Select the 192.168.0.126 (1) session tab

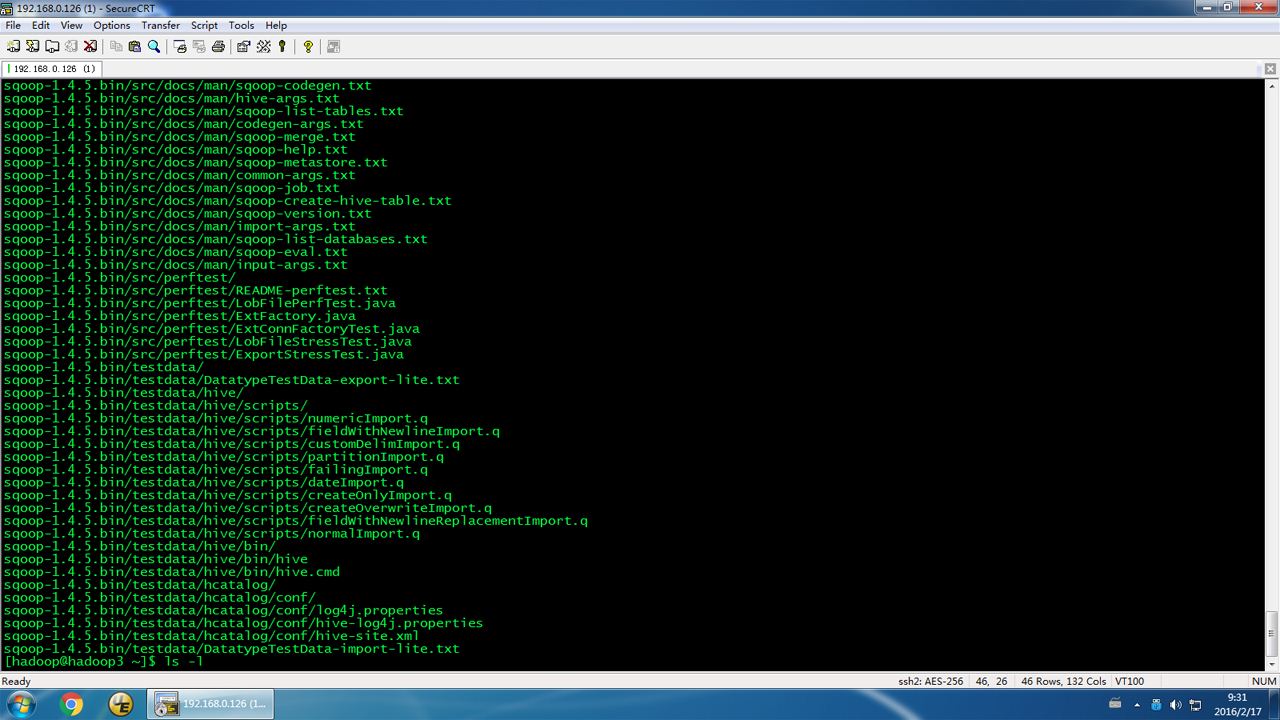tap(52, 69)
